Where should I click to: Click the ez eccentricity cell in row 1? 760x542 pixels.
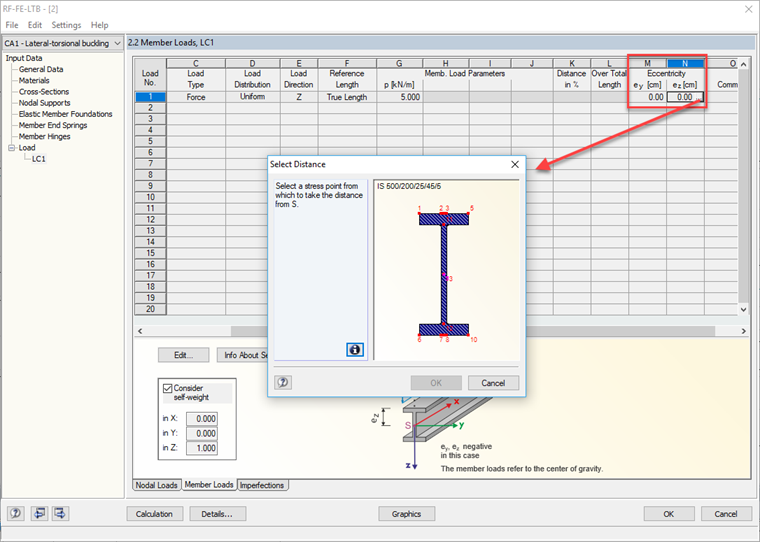pyautogui.click(x=685, y=97)
